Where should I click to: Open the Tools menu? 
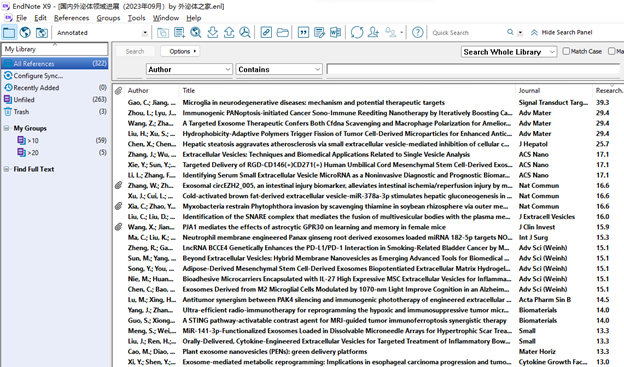[136, 18]
